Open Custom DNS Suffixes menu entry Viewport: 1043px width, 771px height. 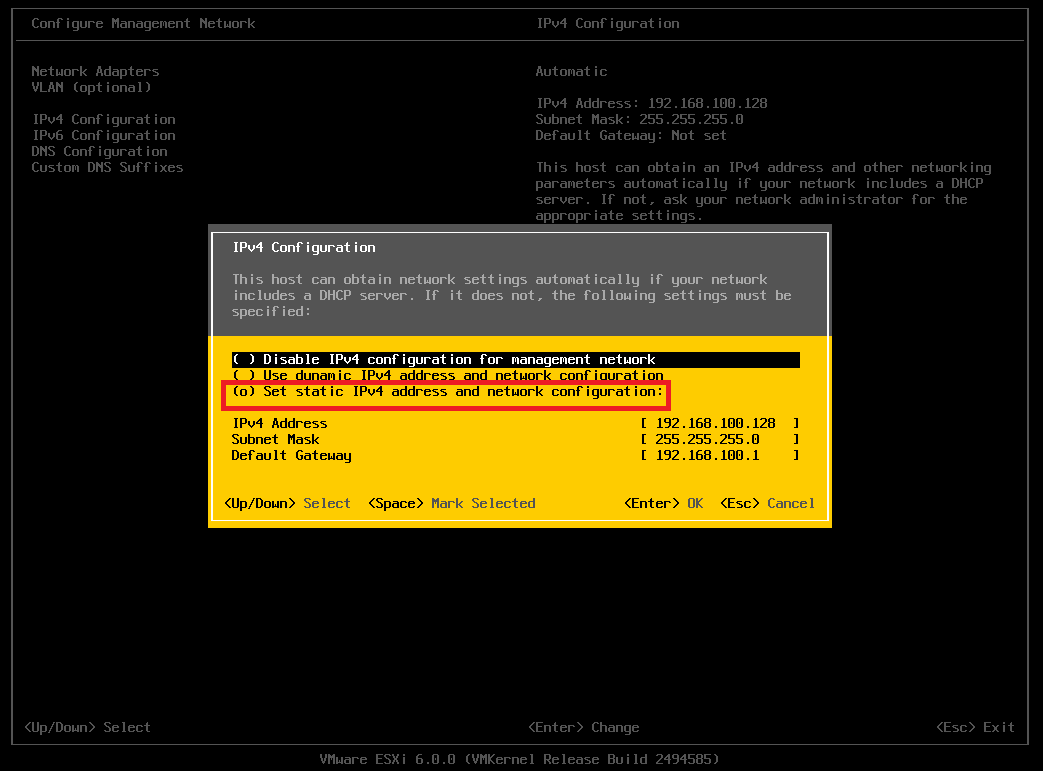(x=107, y=167)
